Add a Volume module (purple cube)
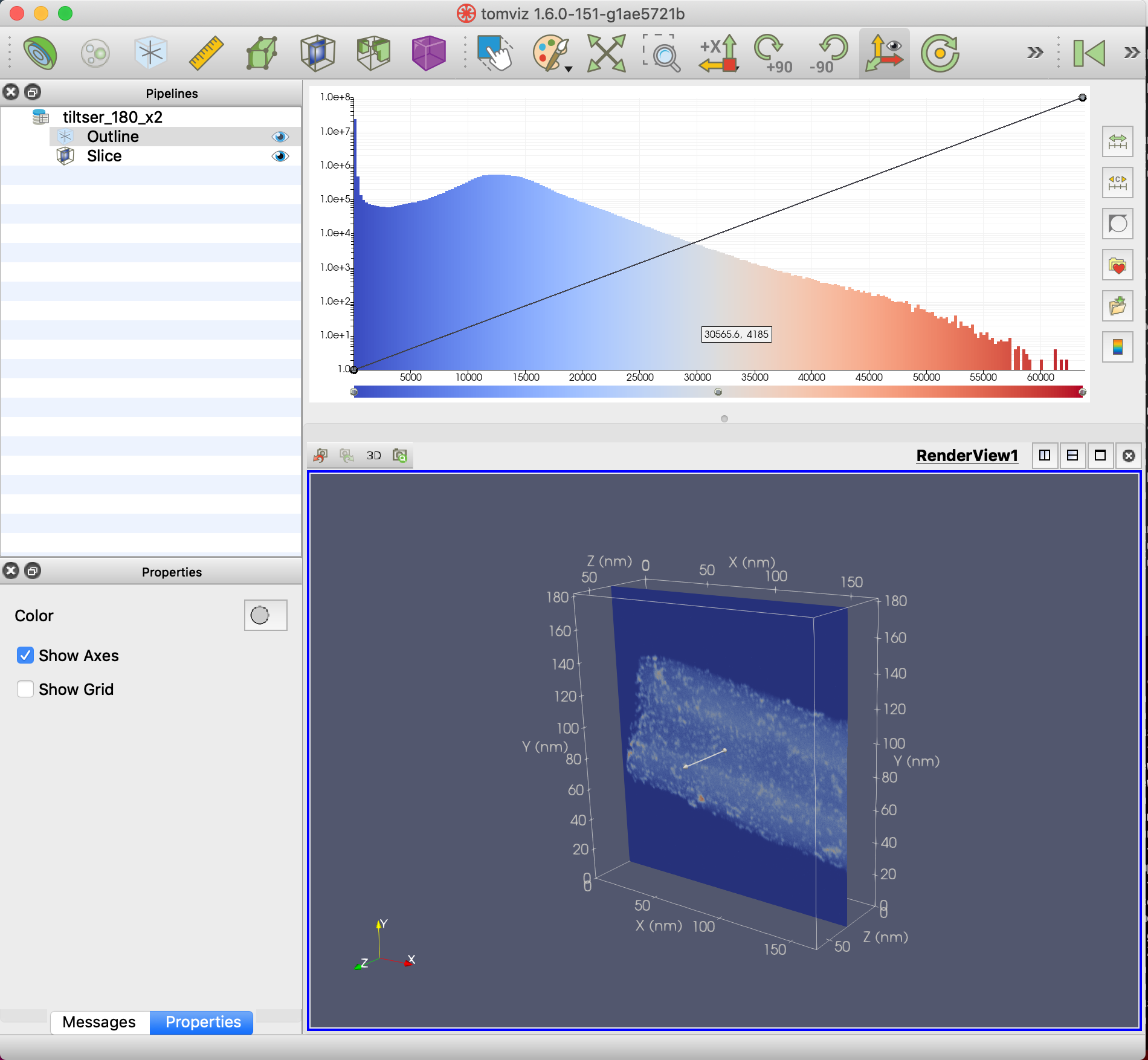 pyautogui.click(x=428, y=53)
